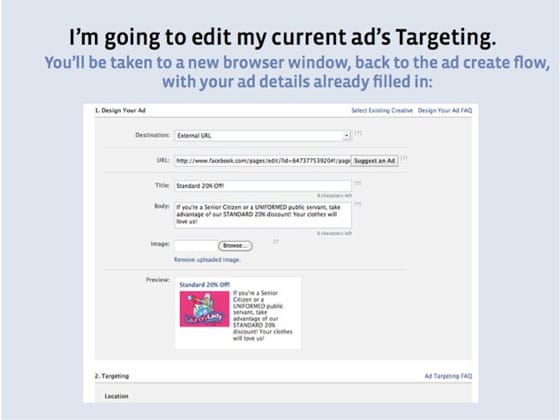The width and height of the screenshot is (560, 420).
Task: Click the help [?] icon beside the Browse button
Action: [x=276, y=242]
